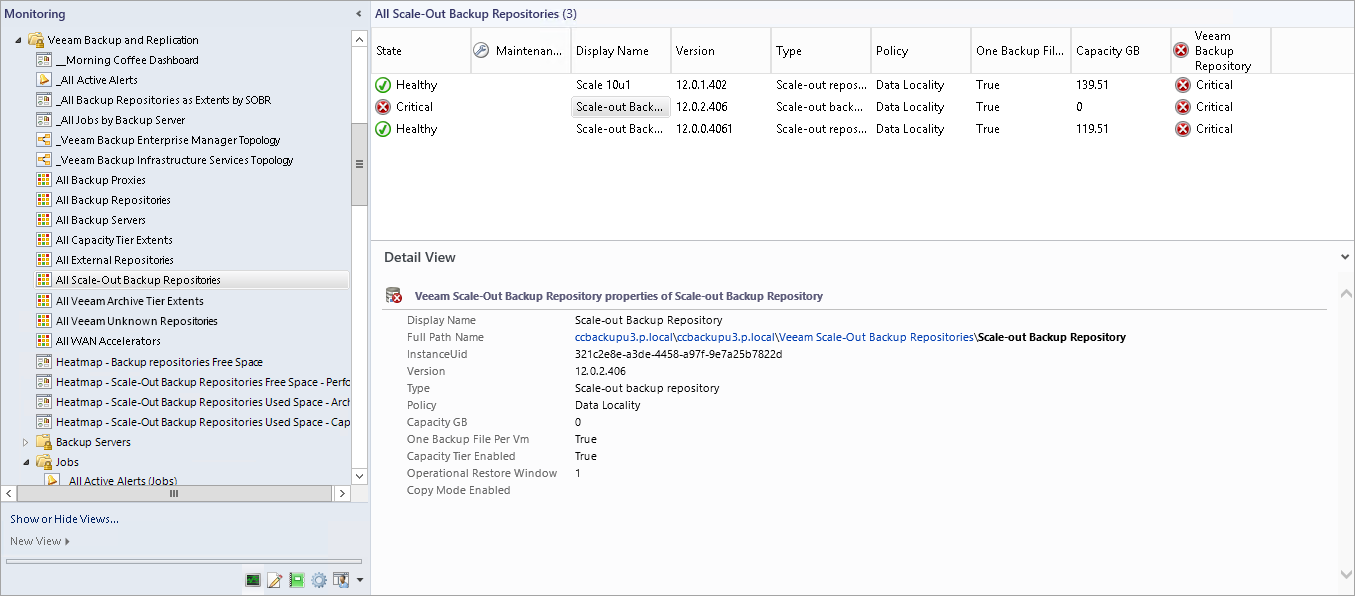Screen dimensions: 1355x596
Task: Select the All Capacity Tier Extents view
Action: (x=114, y=240)
